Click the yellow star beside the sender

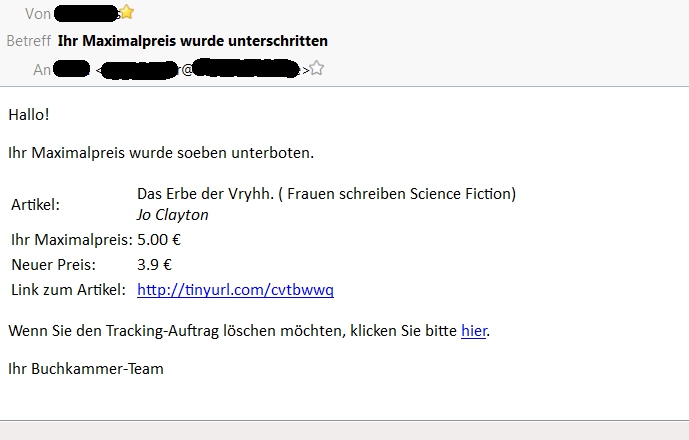[127, 13]
